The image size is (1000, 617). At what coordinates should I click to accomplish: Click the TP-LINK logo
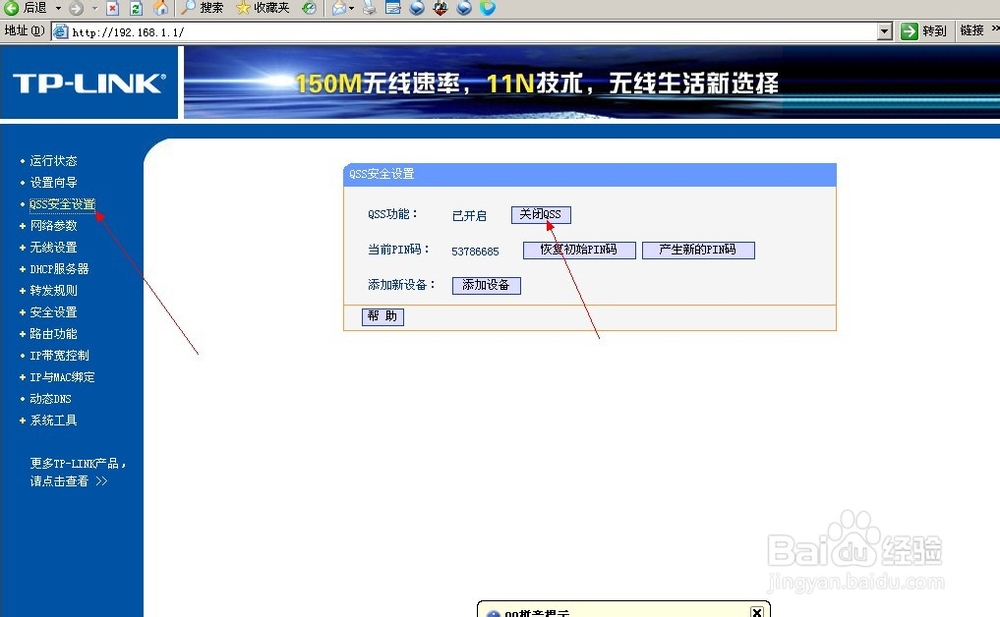pos(89,83)
